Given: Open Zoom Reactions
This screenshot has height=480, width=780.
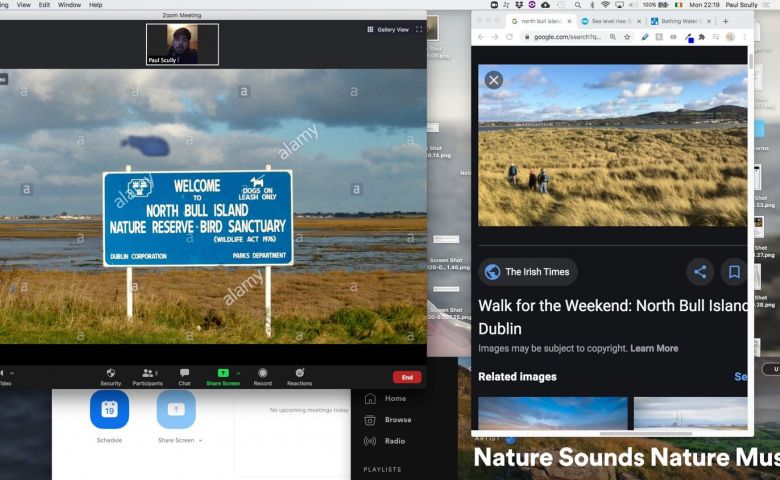Looking at the screenshot, I should pos(299,374).
